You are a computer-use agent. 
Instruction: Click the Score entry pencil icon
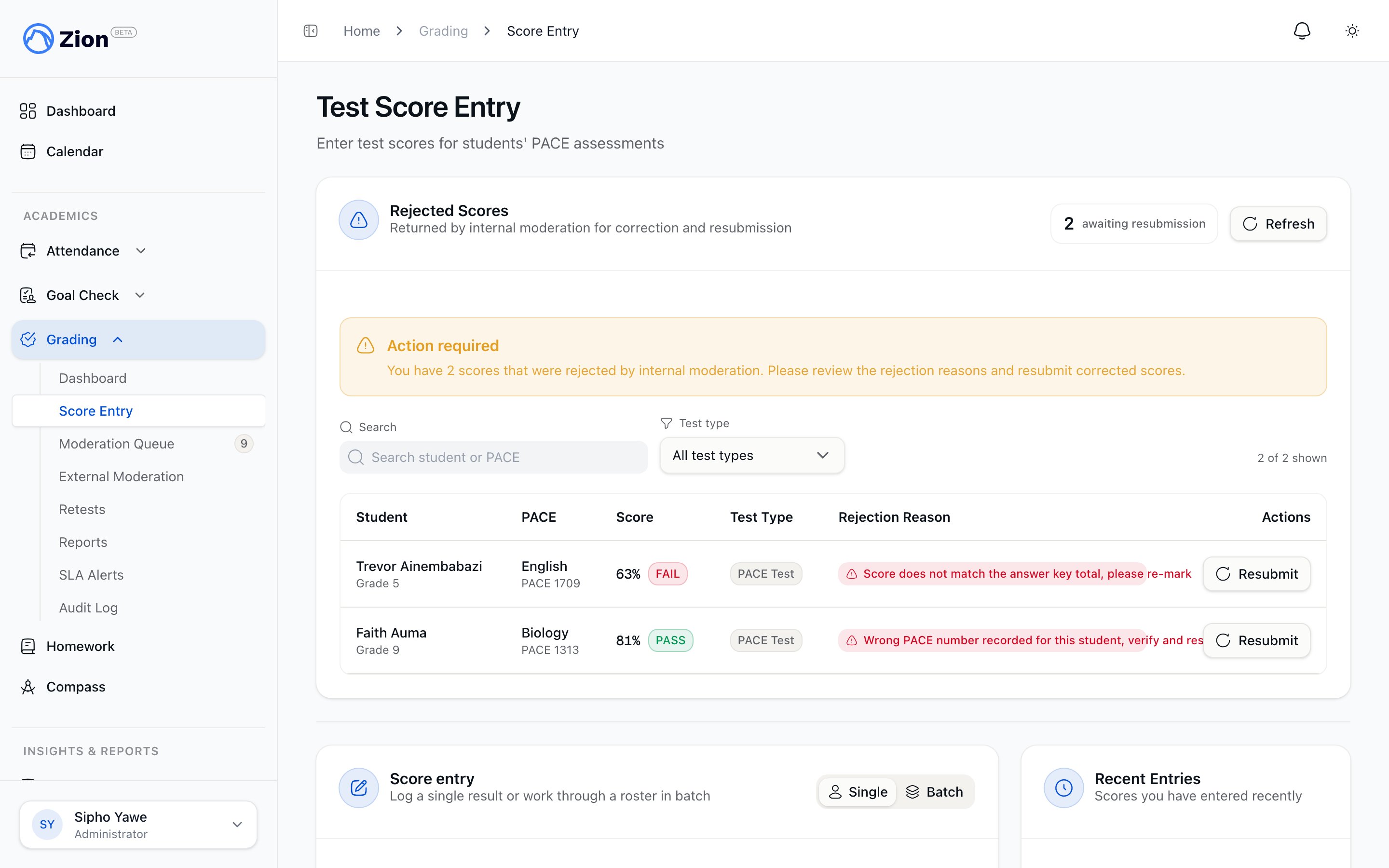pos(359,787)
